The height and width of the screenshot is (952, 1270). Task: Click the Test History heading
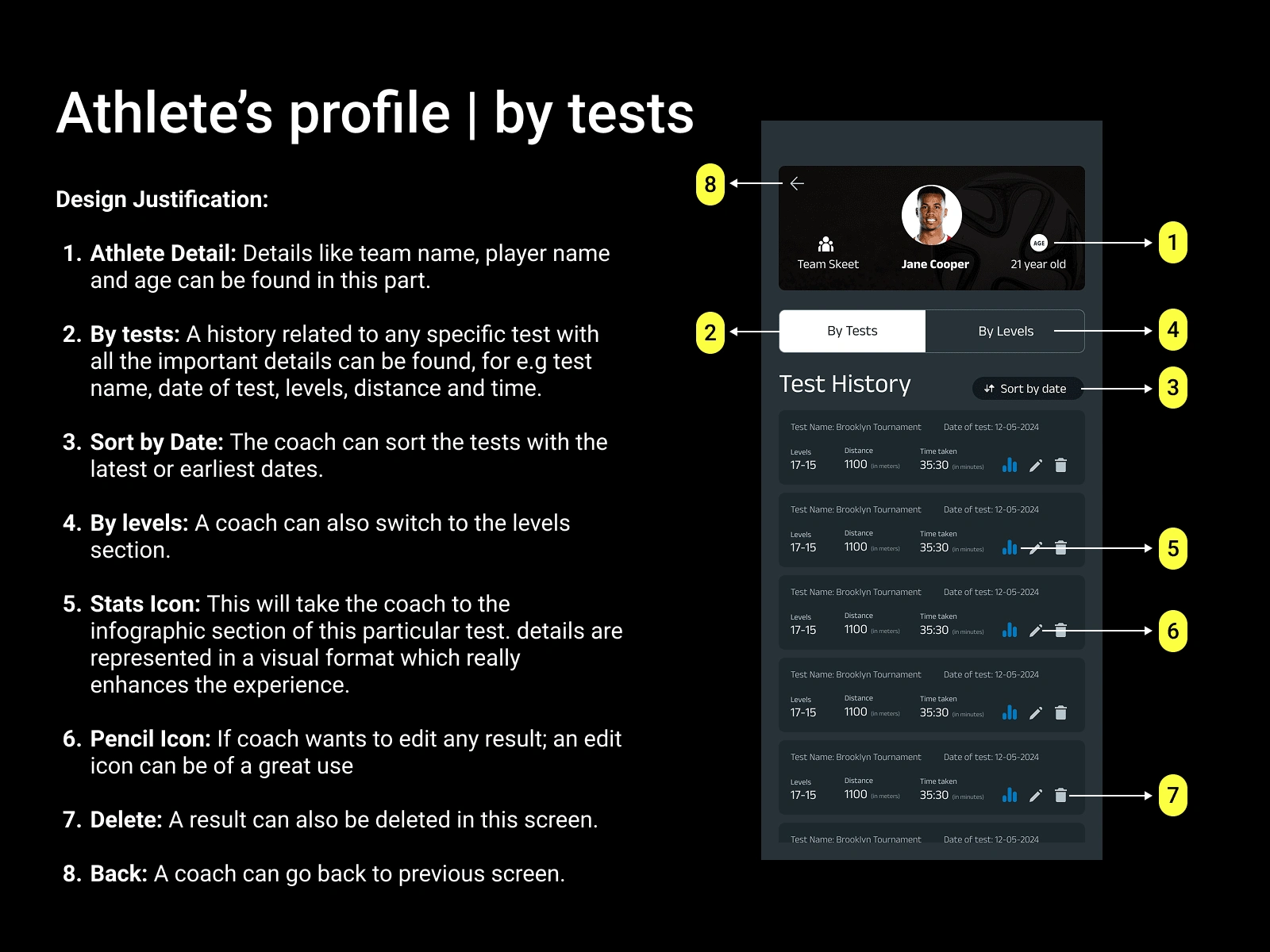[845, 384]
